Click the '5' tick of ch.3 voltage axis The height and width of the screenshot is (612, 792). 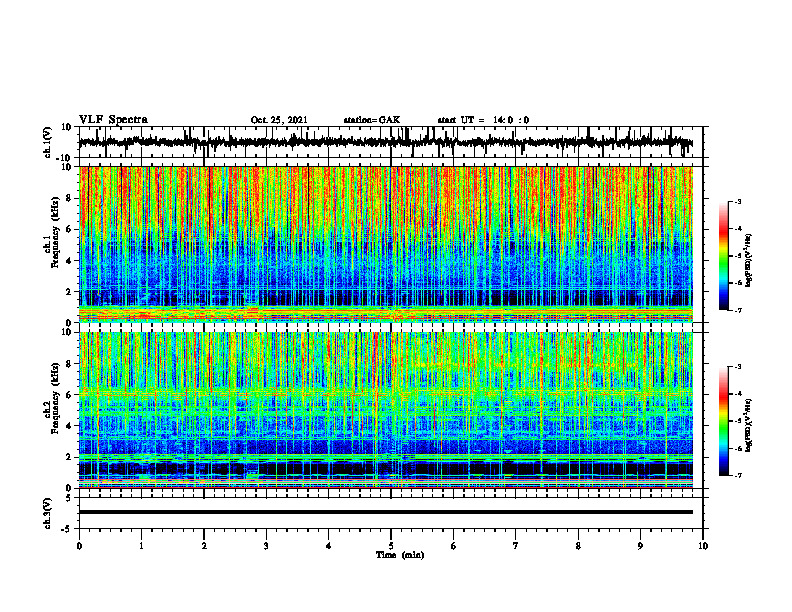coord(69,498)
